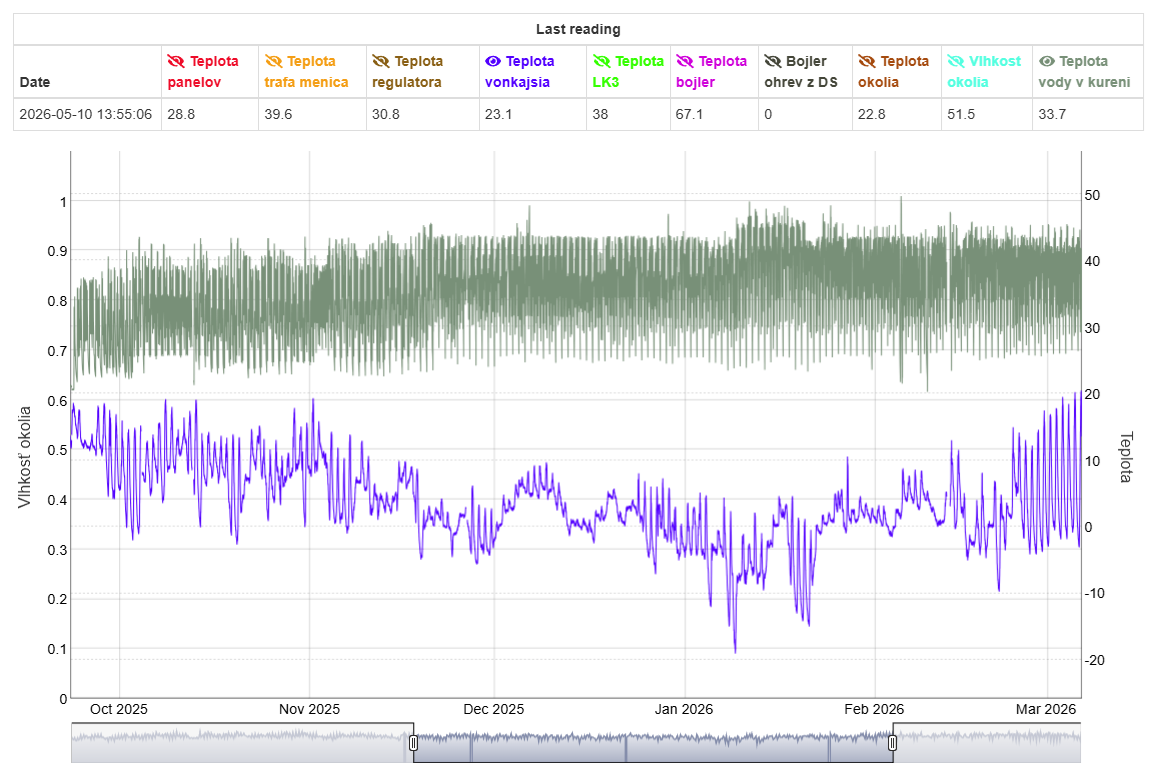Image resolution: width=1149 pixels, height=773 pixels.
Task: Click the Teplota right axis title
Action: pyautogui.click(x=1126, y=457)
